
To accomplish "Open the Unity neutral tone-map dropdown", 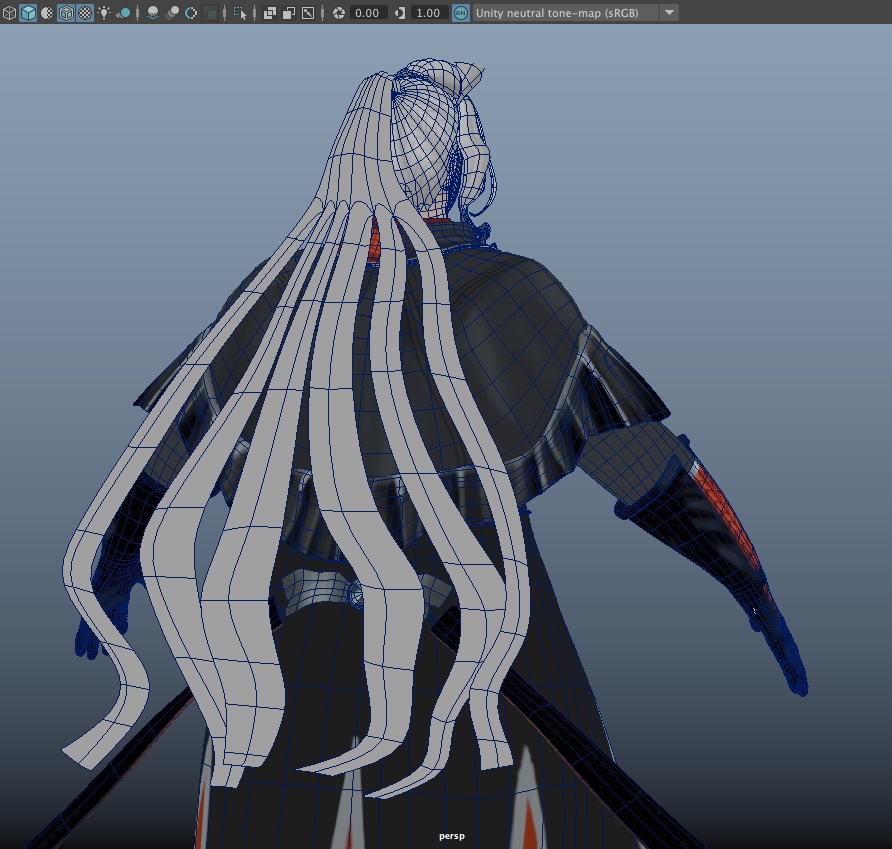I will pos(576,13).
